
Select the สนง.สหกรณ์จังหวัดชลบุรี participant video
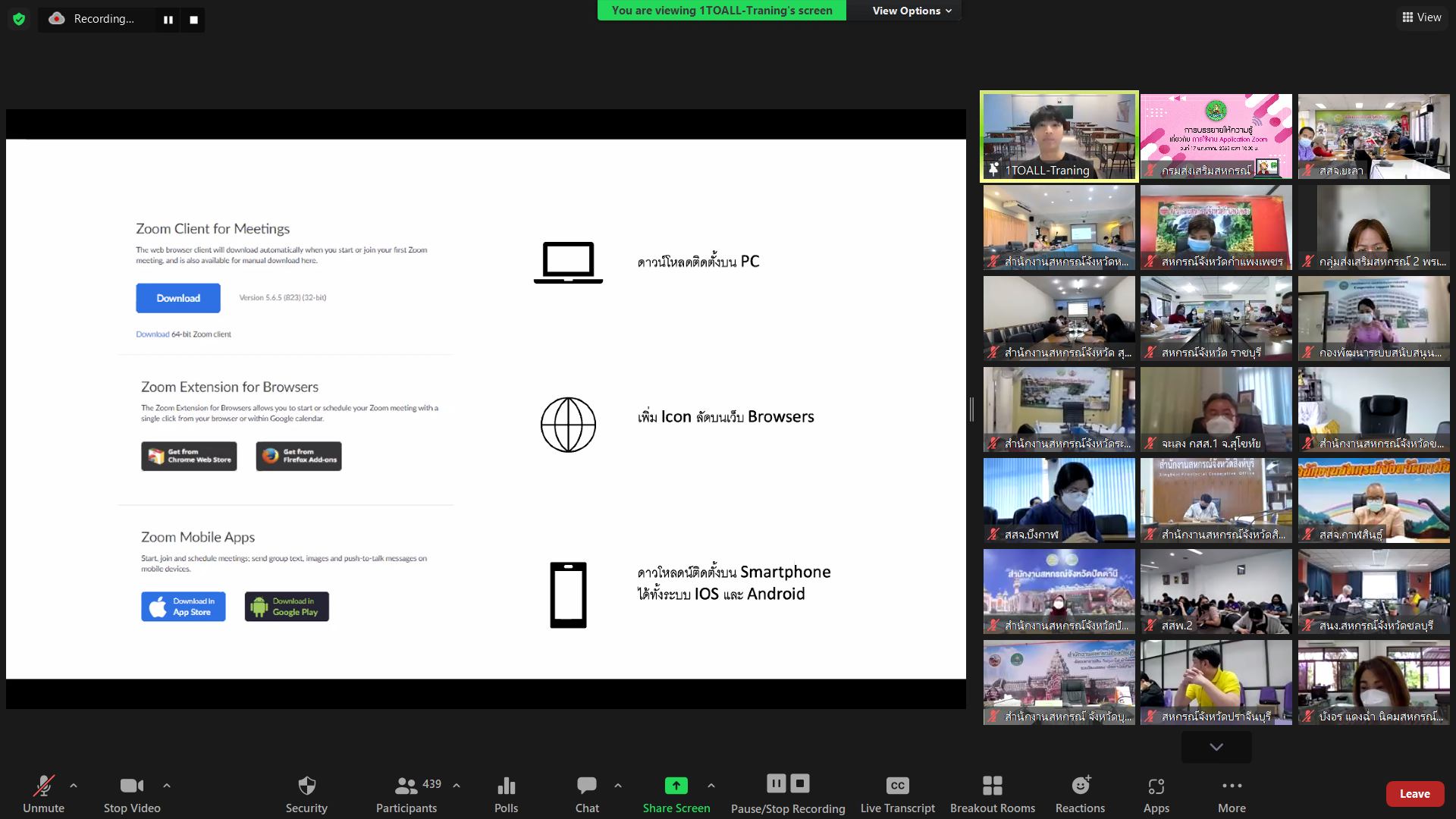pos(1373,591)
